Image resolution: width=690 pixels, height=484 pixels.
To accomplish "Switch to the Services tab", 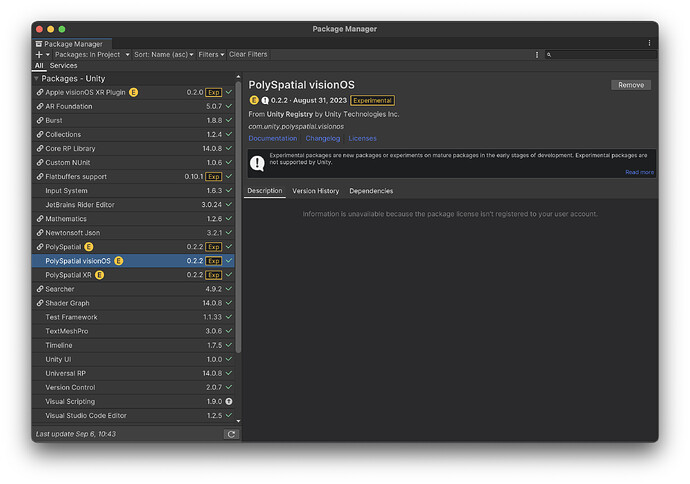I will [x=63, y=66].
